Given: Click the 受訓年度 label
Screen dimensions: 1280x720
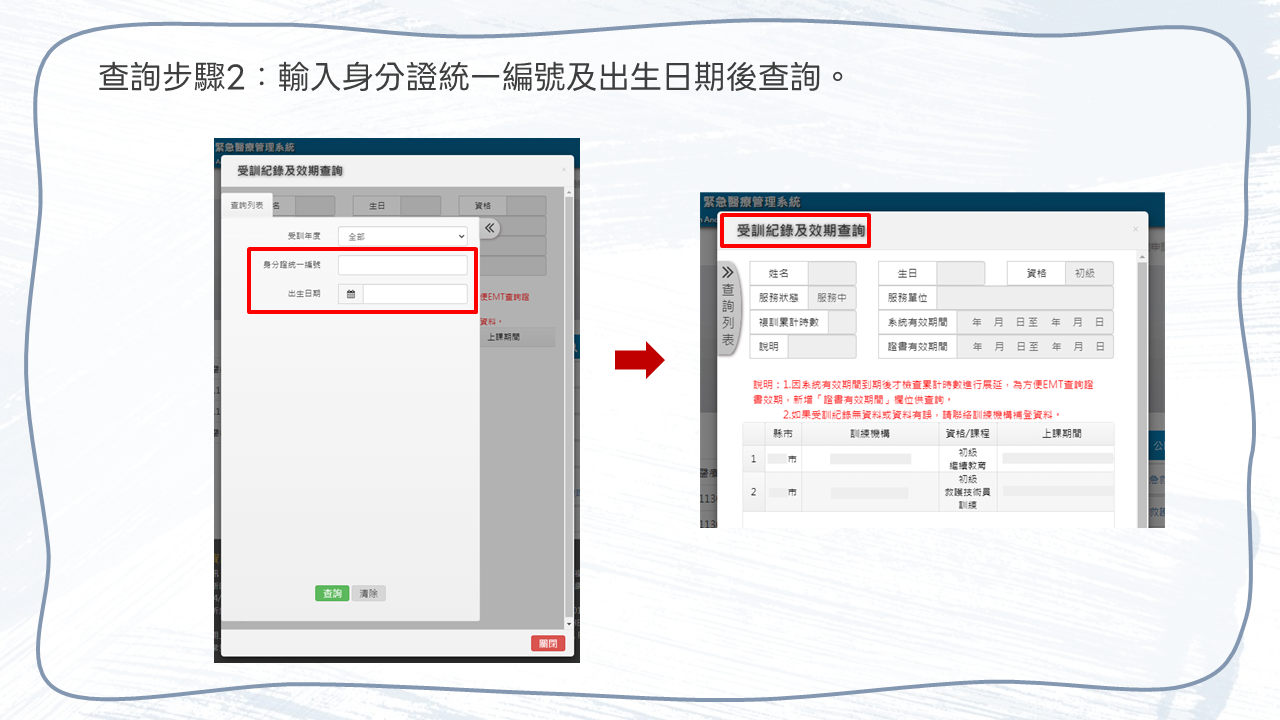Looking at the screenshot, I should (x=304, y=236).
